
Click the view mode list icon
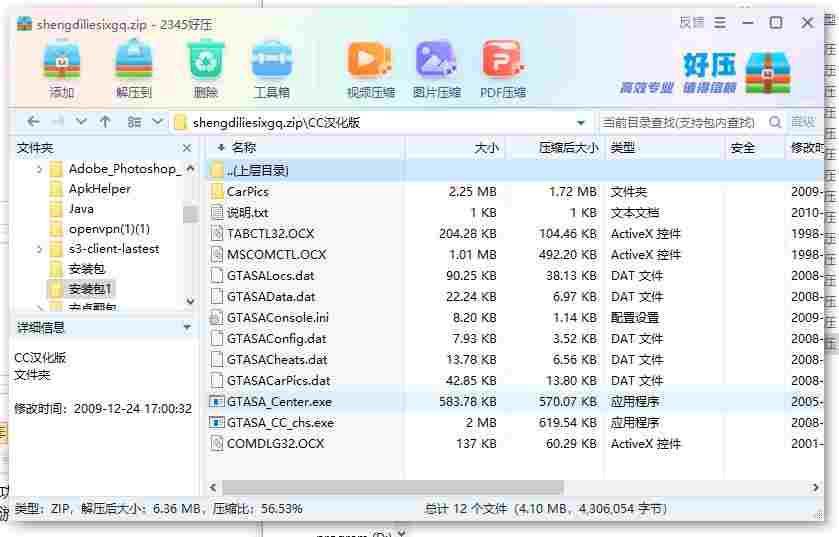click(134, 122)
